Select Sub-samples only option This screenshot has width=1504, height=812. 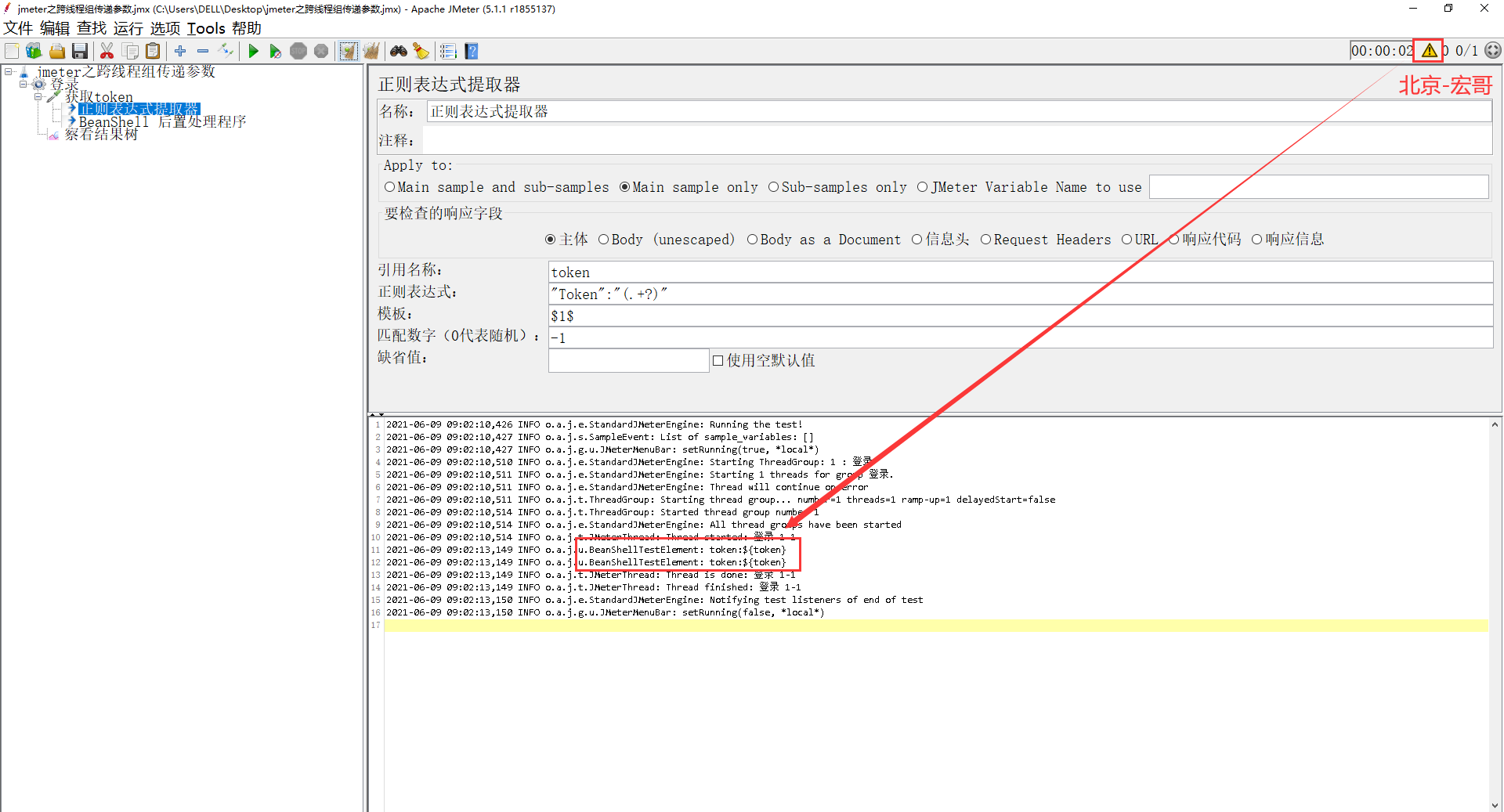pyautogui.click(x=837, y=187)
